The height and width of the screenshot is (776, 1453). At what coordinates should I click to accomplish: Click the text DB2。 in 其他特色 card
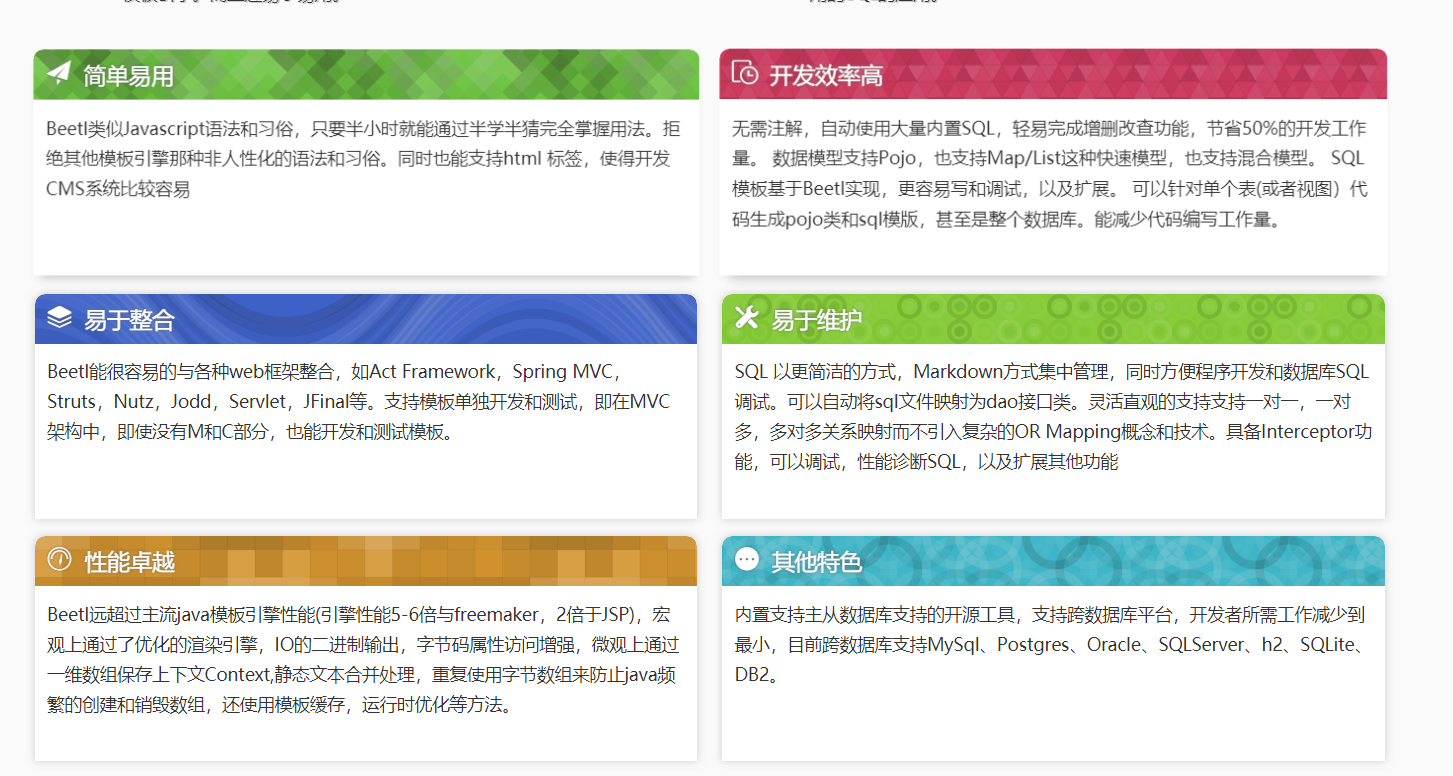pyautogui.click(x=757, y=674)
